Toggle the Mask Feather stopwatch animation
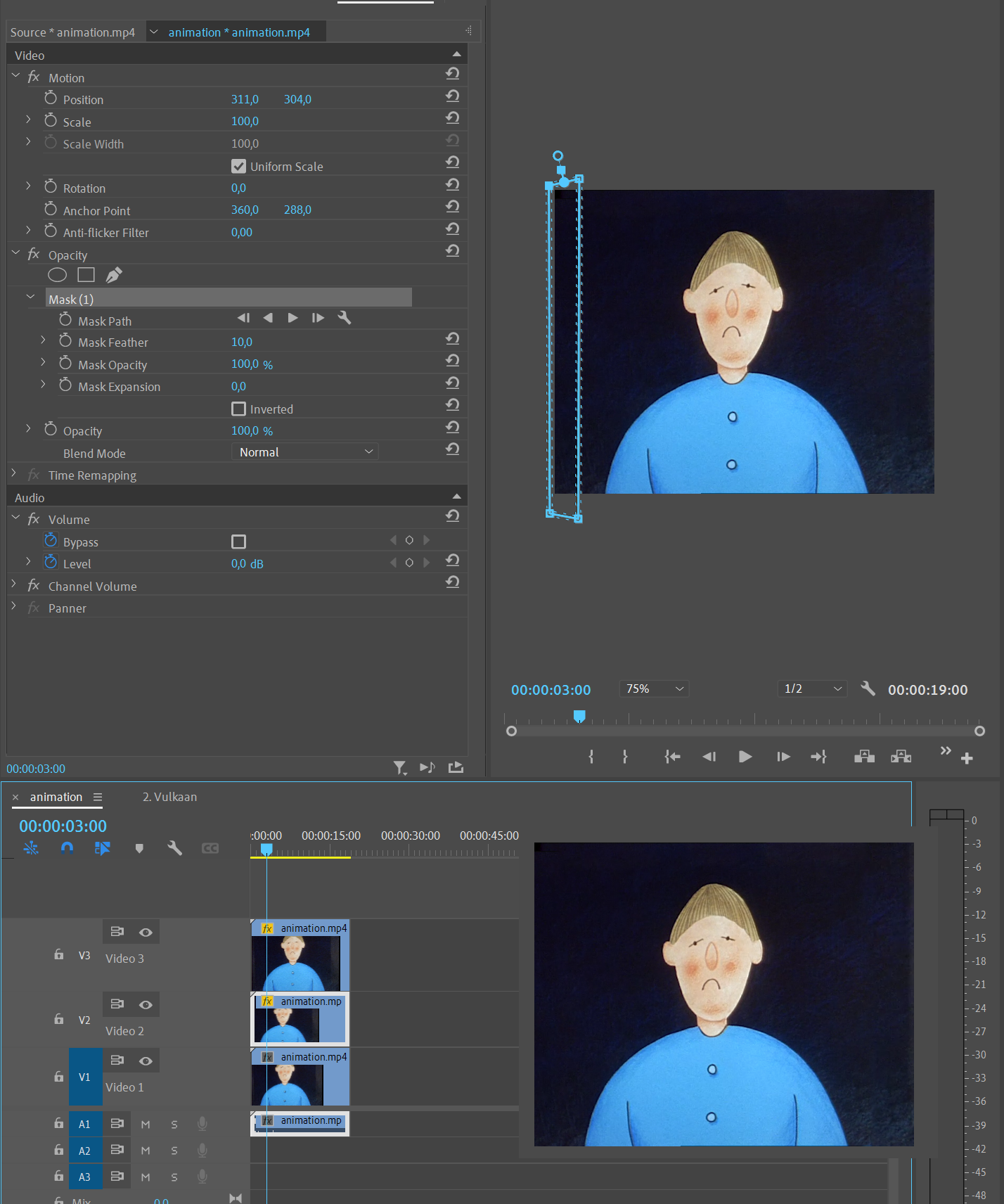The height and width of the screenshot is (1204, 1004). 65,342
